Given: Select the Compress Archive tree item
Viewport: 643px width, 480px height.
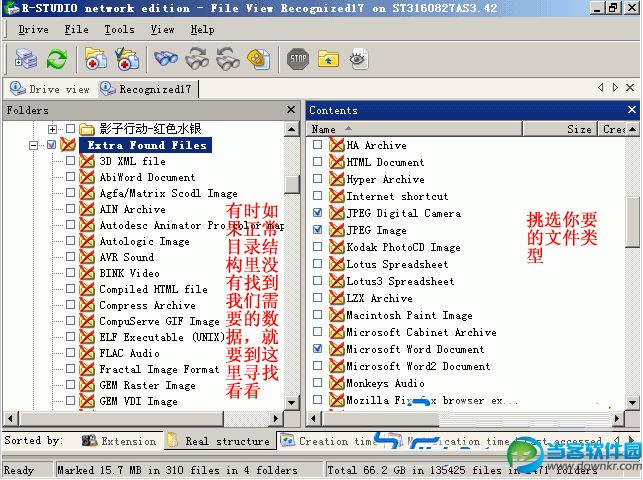Looking at the screenshot, I should coord(147,305).
